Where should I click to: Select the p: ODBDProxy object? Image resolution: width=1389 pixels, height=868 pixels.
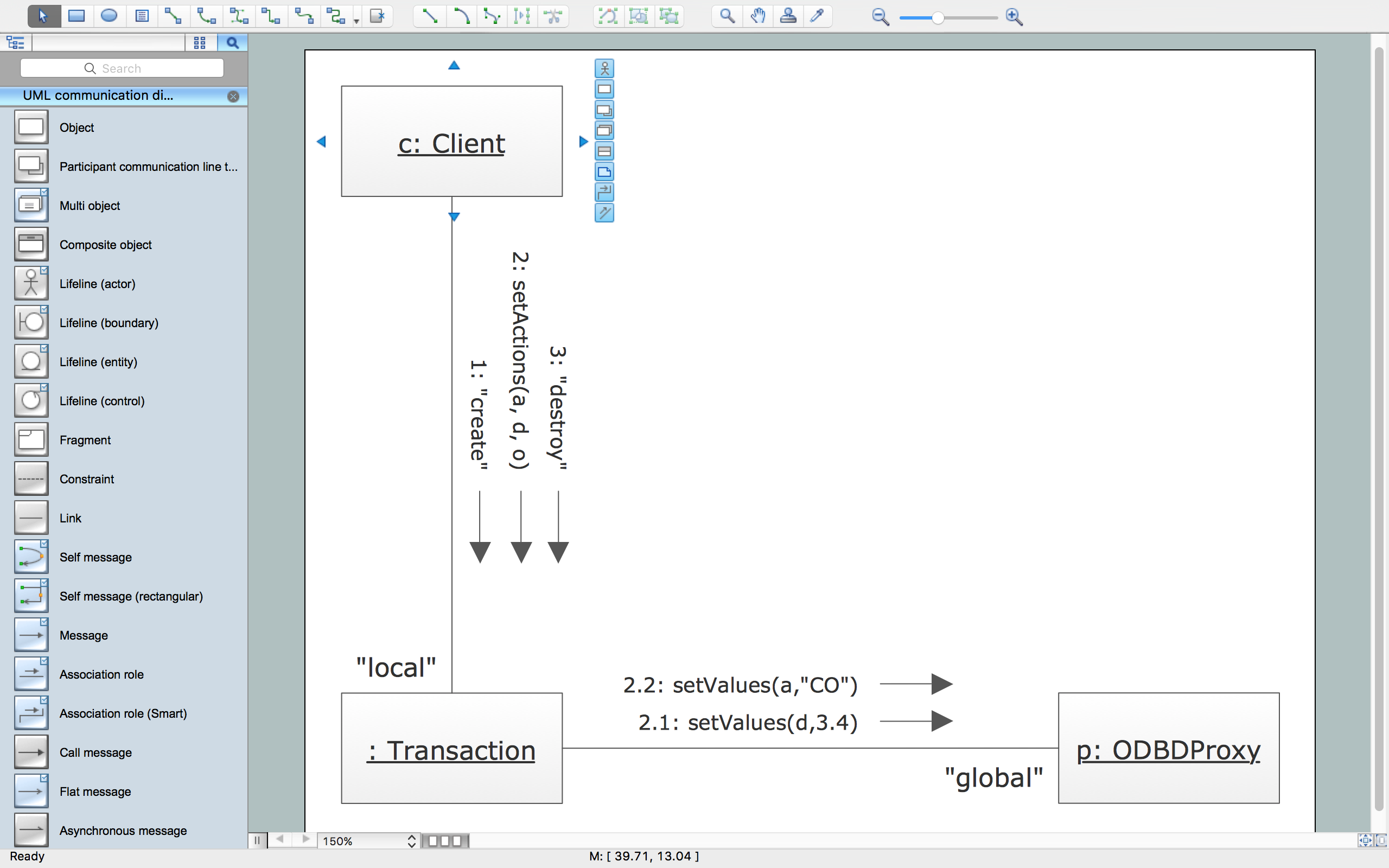click(x=1169, y=748)
